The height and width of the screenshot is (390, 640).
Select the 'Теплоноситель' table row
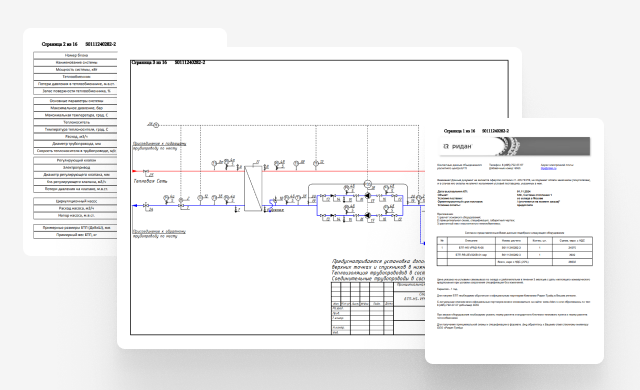(x=76, y=122)
